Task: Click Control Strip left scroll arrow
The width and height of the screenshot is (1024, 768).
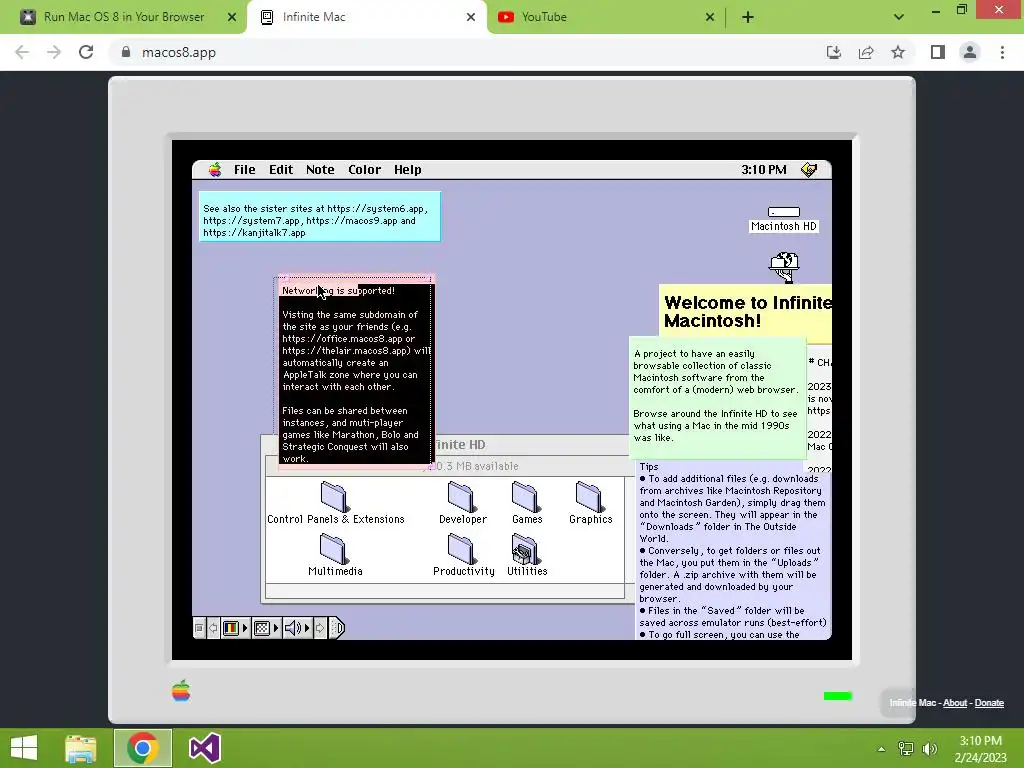Action: 213,628
